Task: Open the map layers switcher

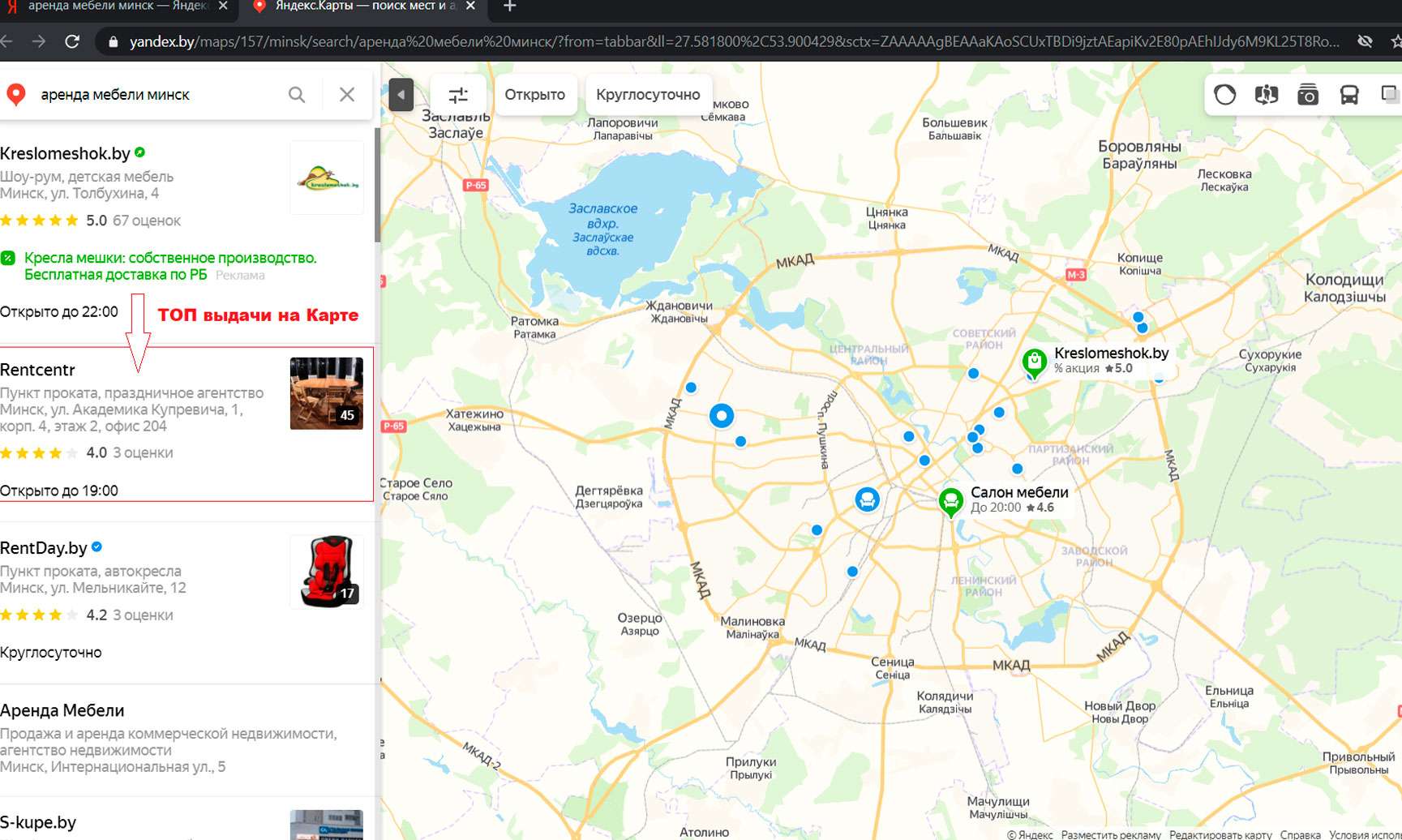Action: point(1390,95)
